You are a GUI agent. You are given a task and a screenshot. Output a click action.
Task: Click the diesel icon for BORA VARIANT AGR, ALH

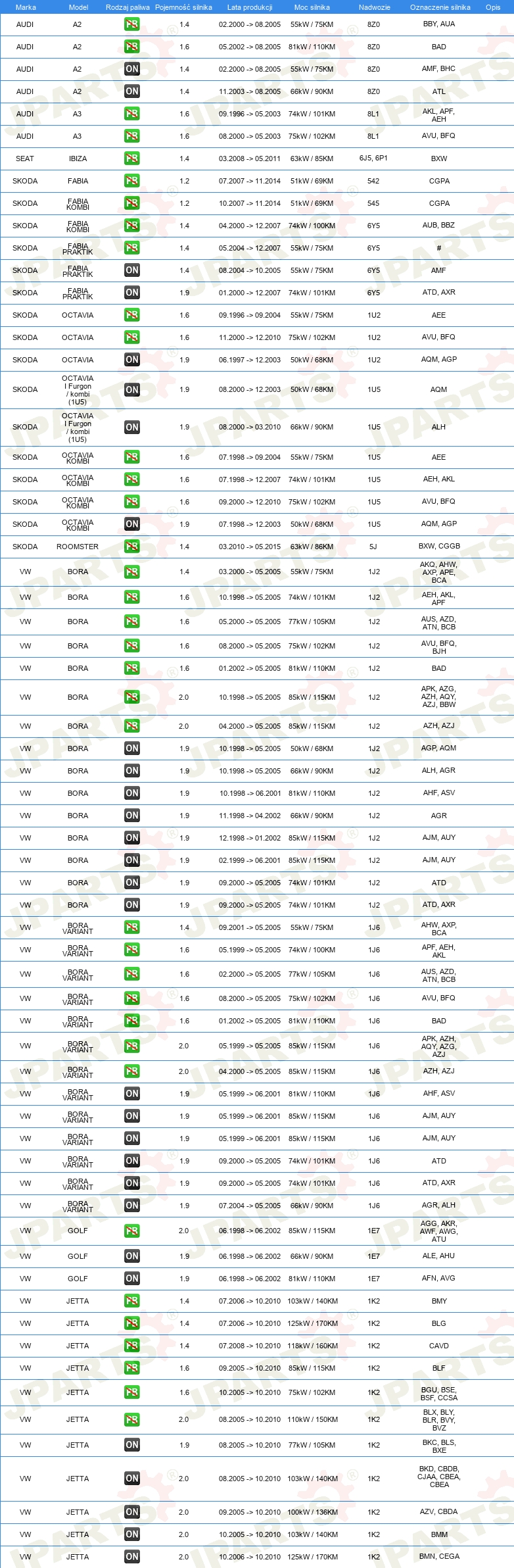click(x=131, y=1206)
